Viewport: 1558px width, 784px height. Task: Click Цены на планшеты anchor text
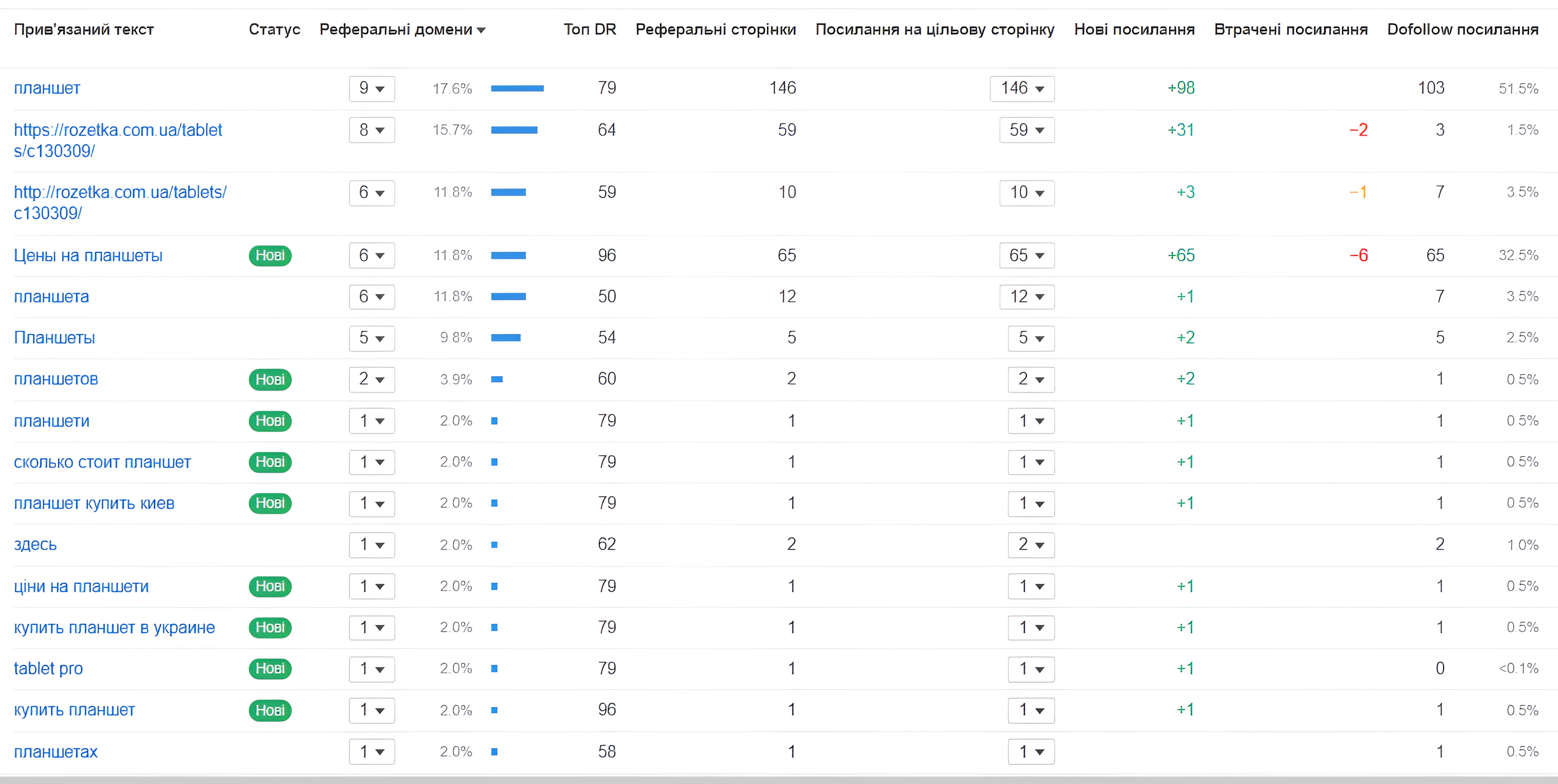coord(89,256)
